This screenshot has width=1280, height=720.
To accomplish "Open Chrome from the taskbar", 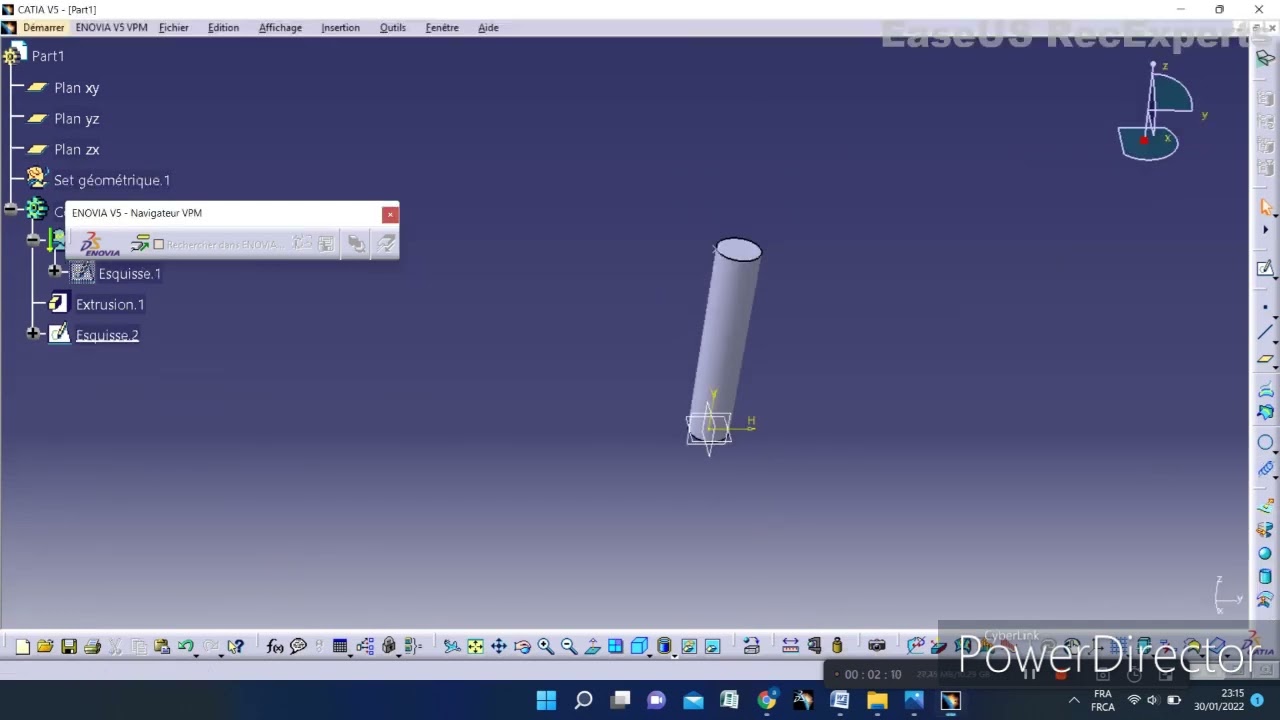I will tap(766, 701).
